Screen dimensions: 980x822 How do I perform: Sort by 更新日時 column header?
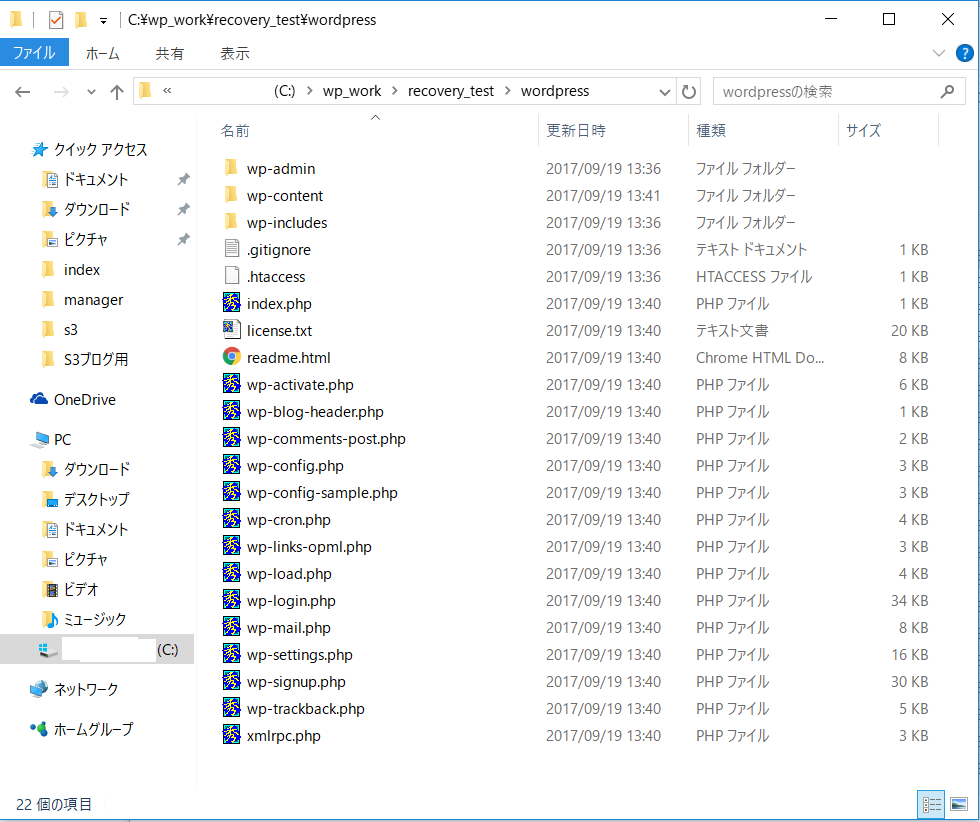576,131
